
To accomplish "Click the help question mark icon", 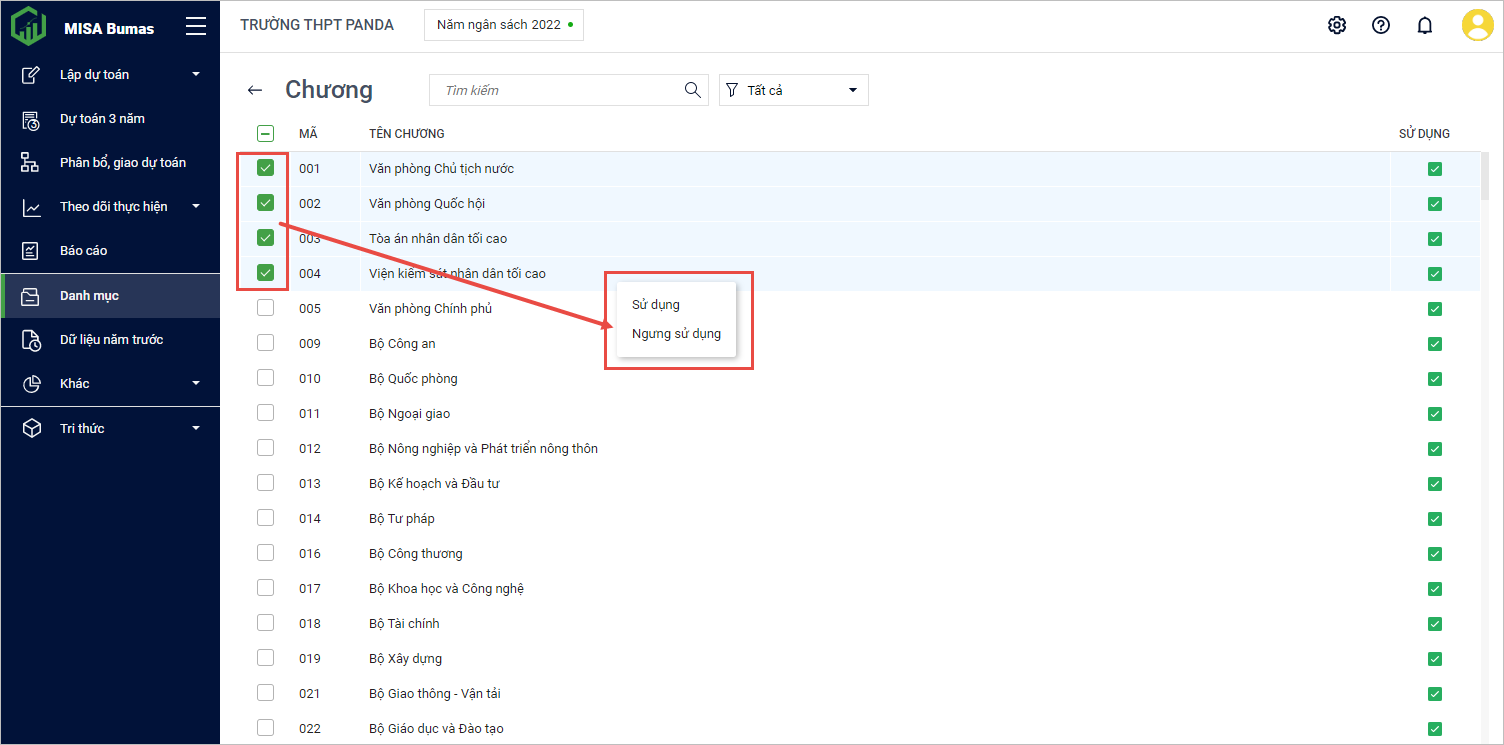I will tap(1381, 26).
